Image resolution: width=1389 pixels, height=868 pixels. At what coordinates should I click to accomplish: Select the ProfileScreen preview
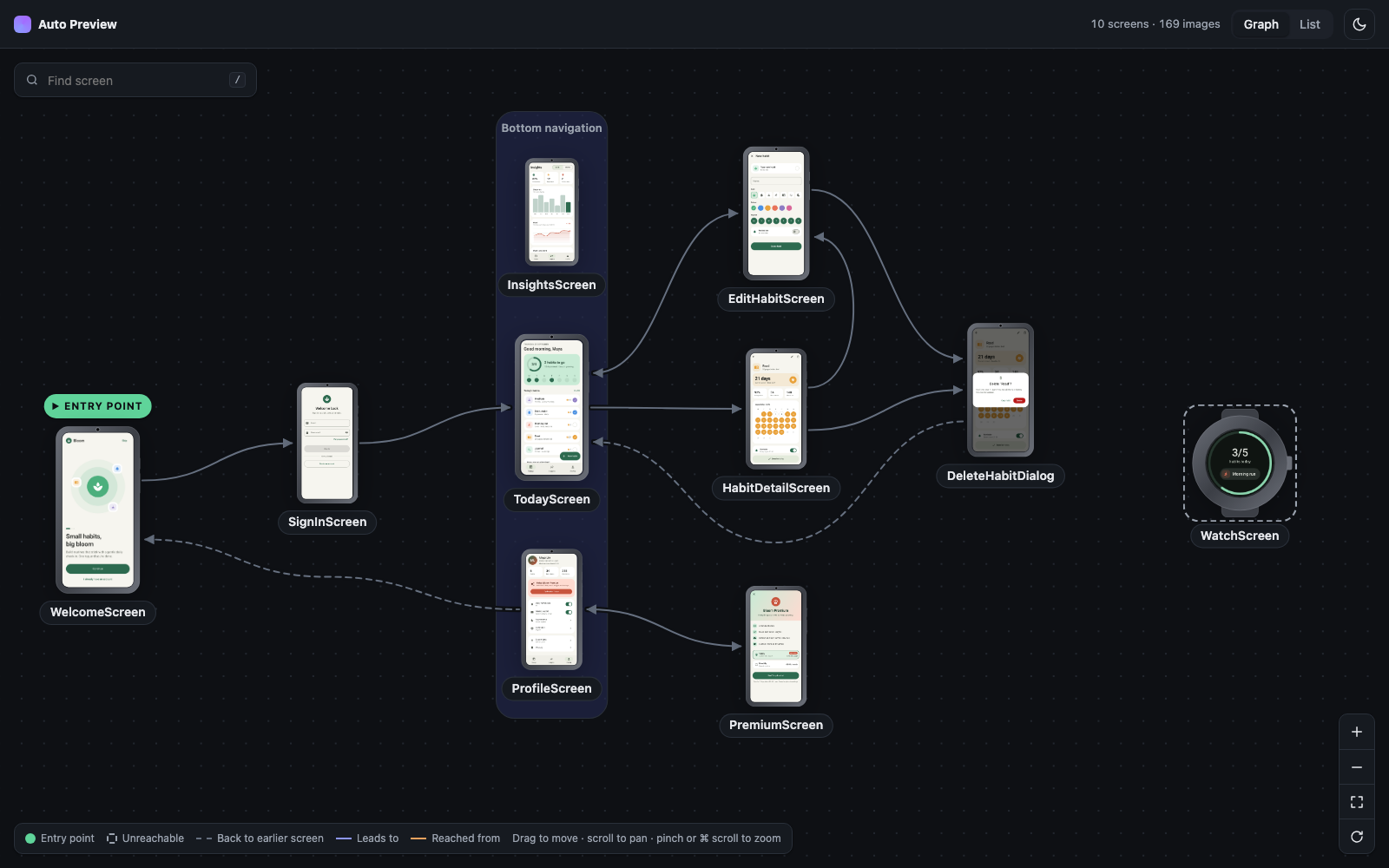coord(551,609)
